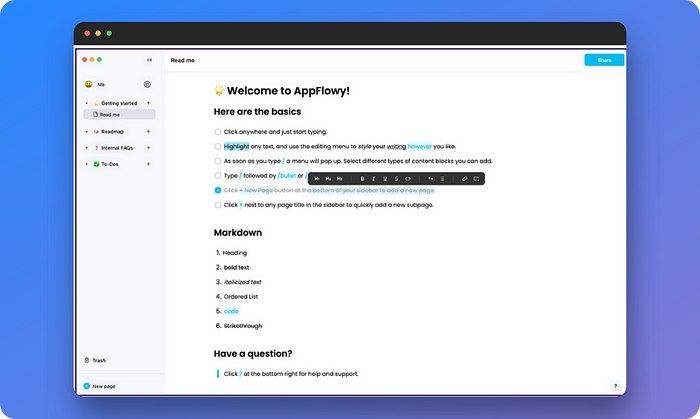The image size is (700, 419).
Task: Check the 'Highlight any text' checkbox
Action: 218,146
